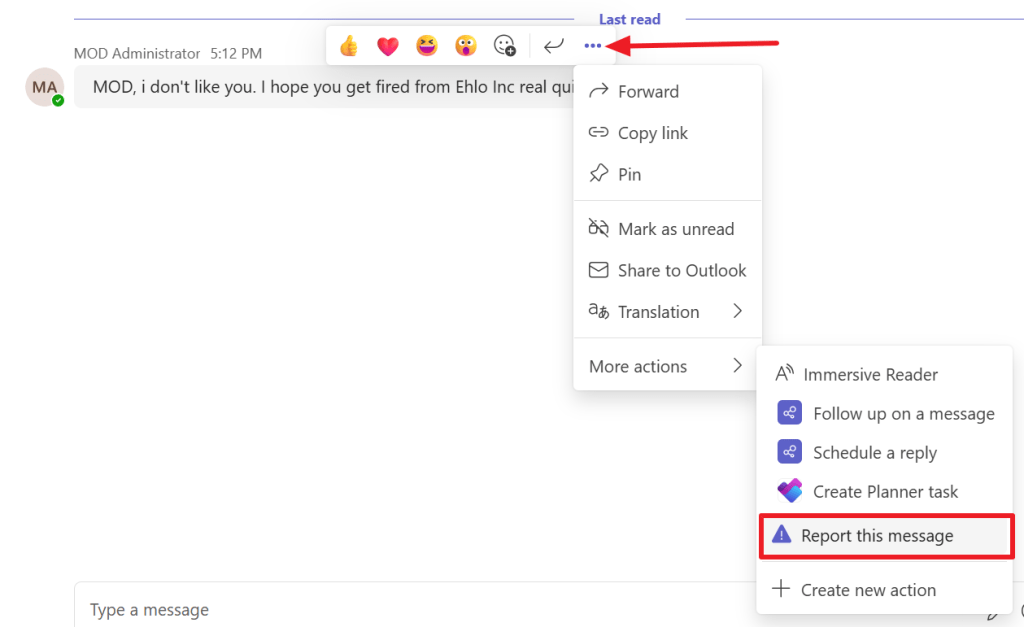Screen dimensions: 1024x627
Task: Open more reactions emoji picker
Action: tap(505, 46)
